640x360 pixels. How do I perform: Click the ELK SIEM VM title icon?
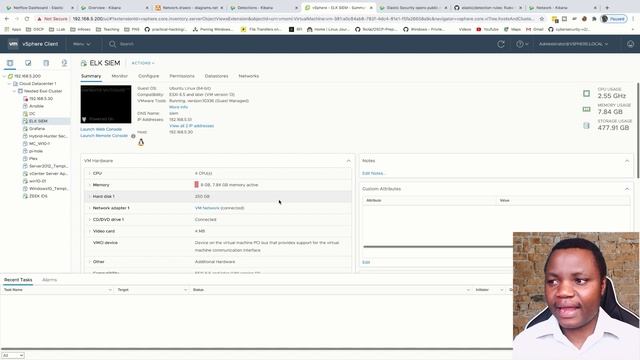[84, 63]
